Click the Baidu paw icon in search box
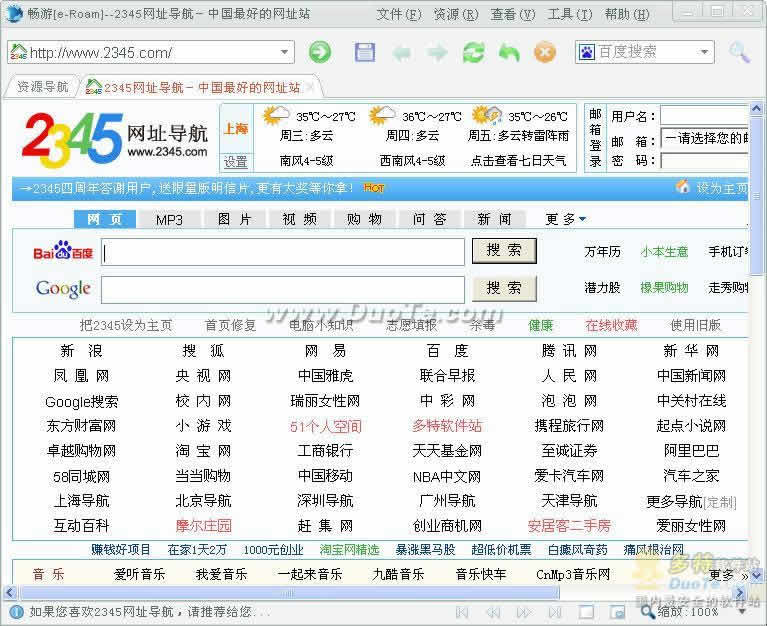The image size is (767, 626). click(587, 52)
